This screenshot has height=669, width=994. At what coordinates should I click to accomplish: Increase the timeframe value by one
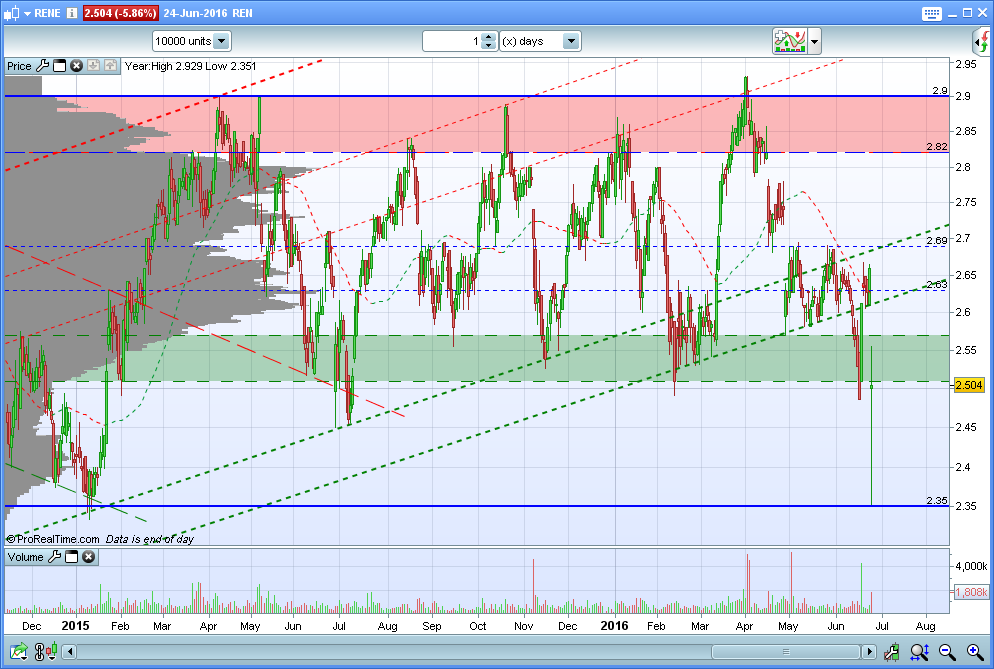(488, 37)
